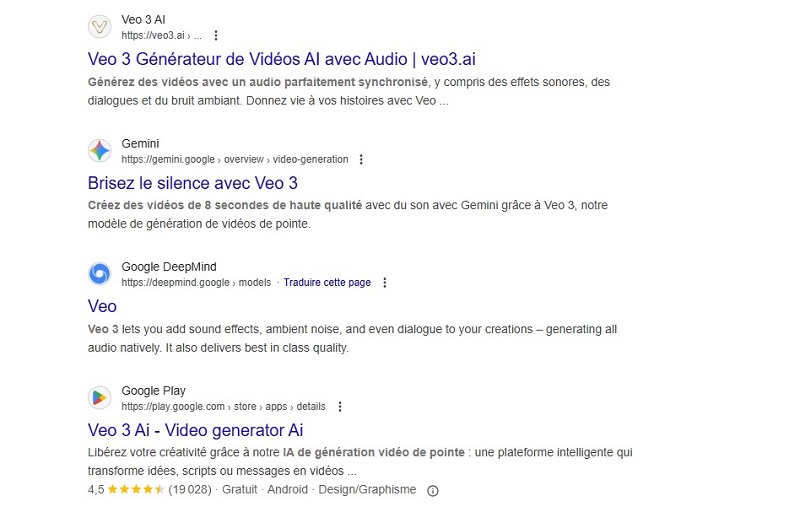Click the Veo 3 AI site favicon
Viewport: 800px width, 512px height.
pos(100,27)
